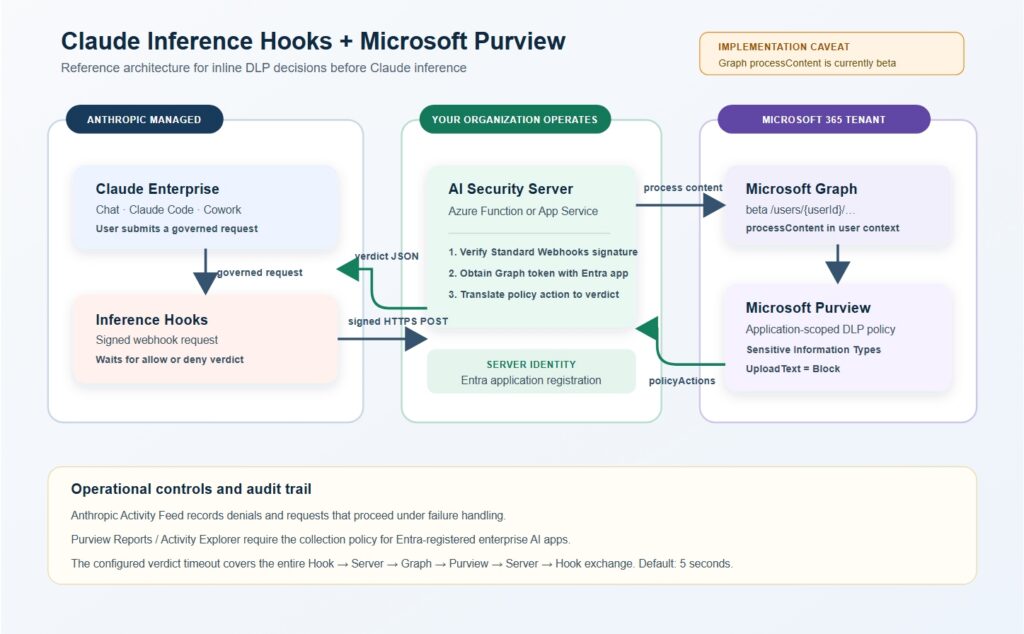The height and width of the screenshot is (634, 1024).
Task: Click the "configured verdict timeout" sentence
Action: tap(402, 563)
